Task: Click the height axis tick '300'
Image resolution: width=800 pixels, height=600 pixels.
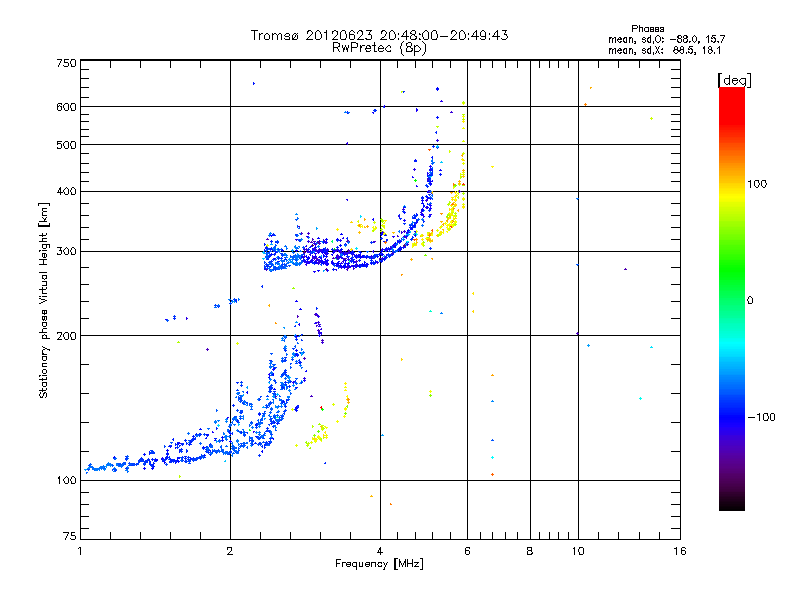Action: pos(66,251)
